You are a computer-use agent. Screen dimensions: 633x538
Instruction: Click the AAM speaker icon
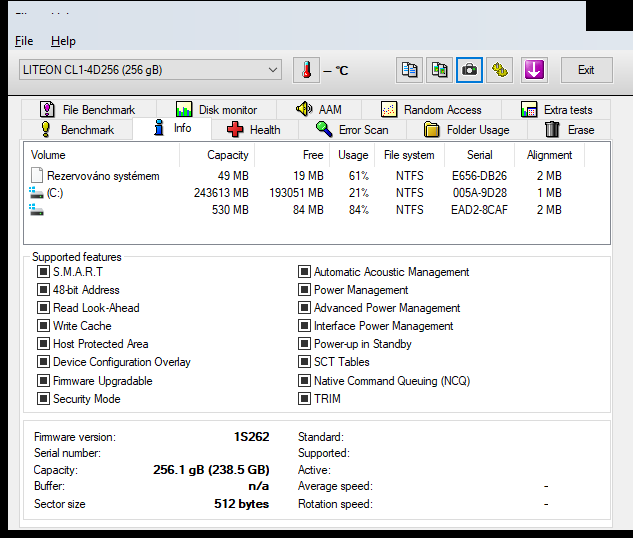click(x=304, y=109)
